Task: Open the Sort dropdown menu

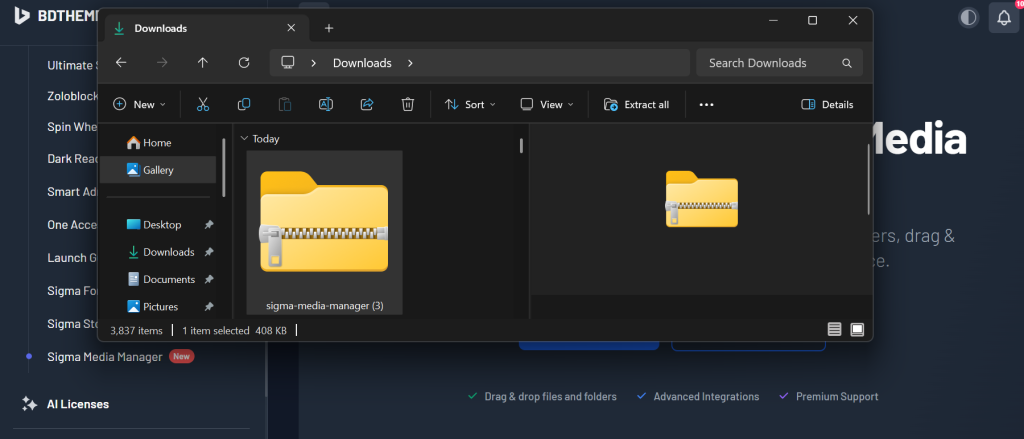Action: point(470,105)
